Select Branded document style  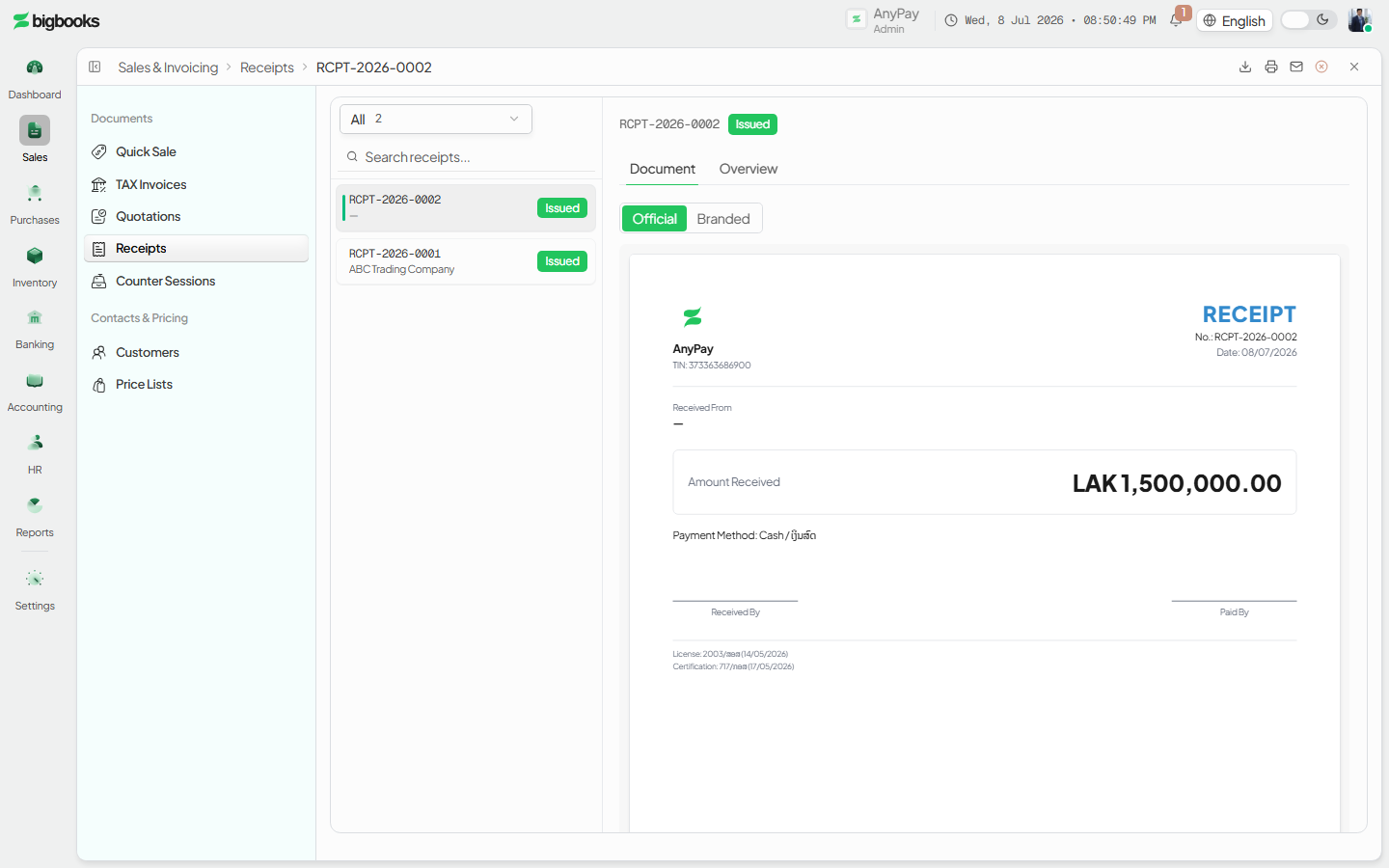coord(723,219)
